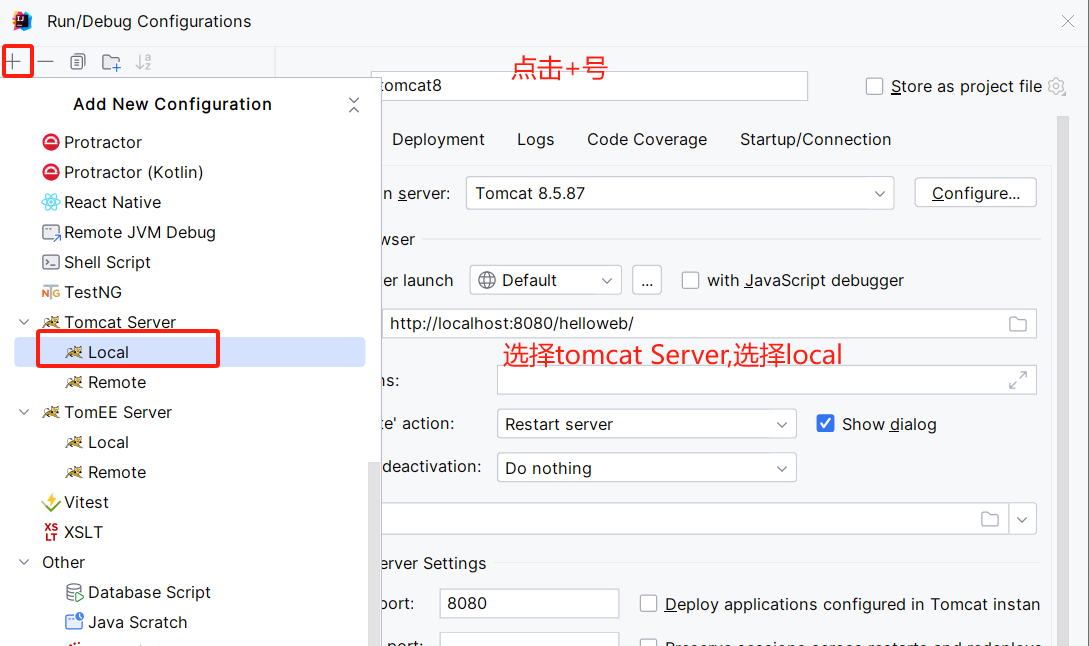Click the Configure... button
Screen dimensions: 1089x646
(975, 193)
